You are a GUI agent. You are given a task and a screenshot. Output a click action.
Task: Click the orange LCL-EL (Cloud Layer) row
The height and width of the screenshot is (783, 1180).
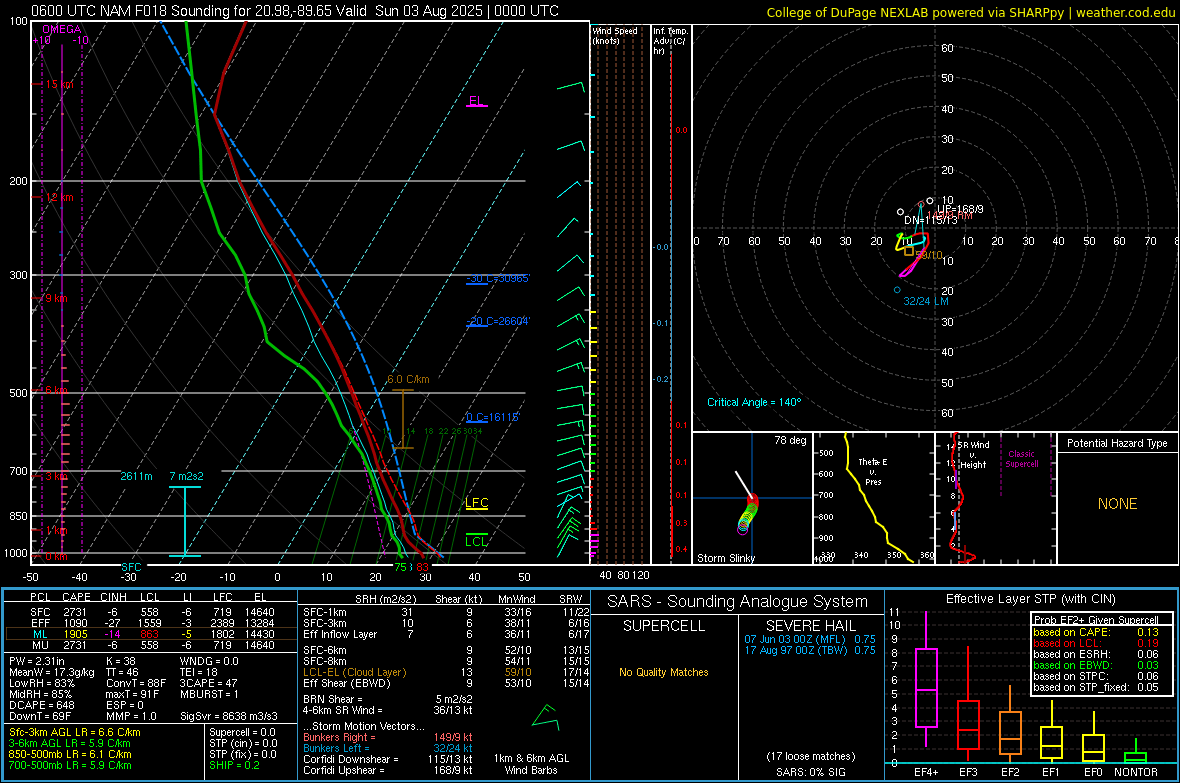(x=446, y=672)
